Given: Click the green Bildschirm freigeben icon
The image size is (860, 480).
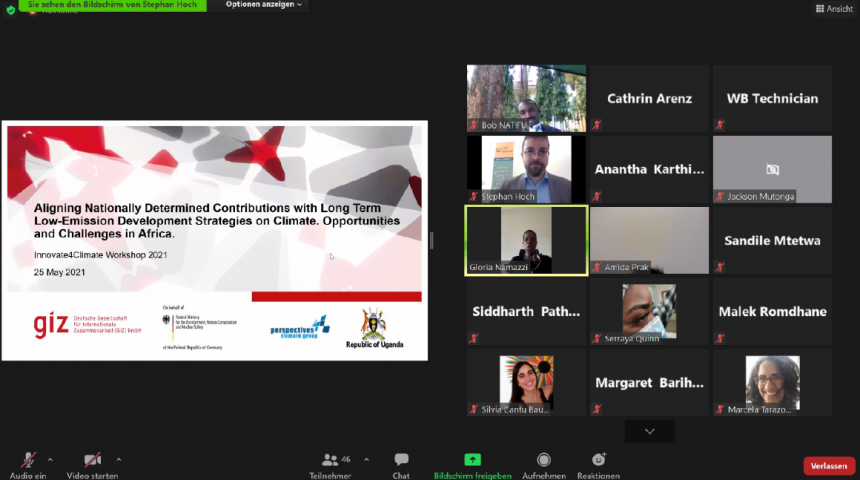Looking at the screenshot, I should tap(472, 460).
